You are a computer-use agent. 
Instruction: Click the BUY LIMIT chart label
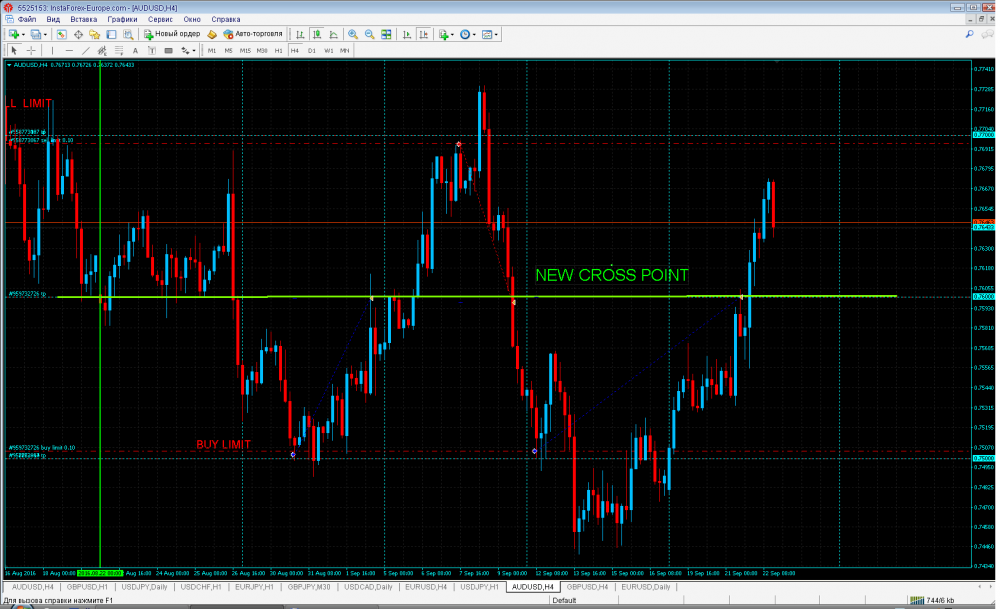coord(223,444)
